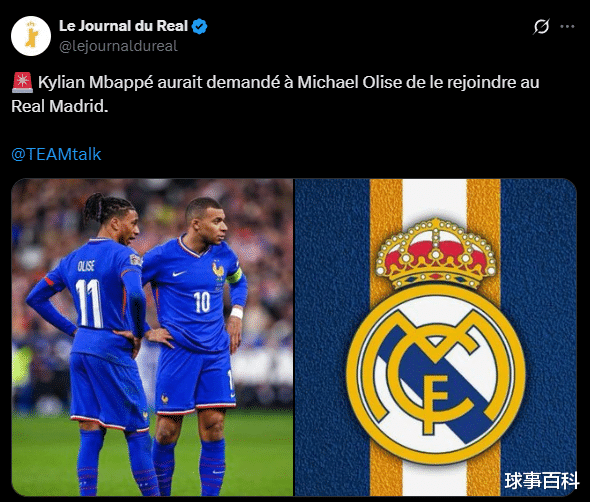
Task: Open the Le Journal du Real display name
Action: (x=123, y=26)
